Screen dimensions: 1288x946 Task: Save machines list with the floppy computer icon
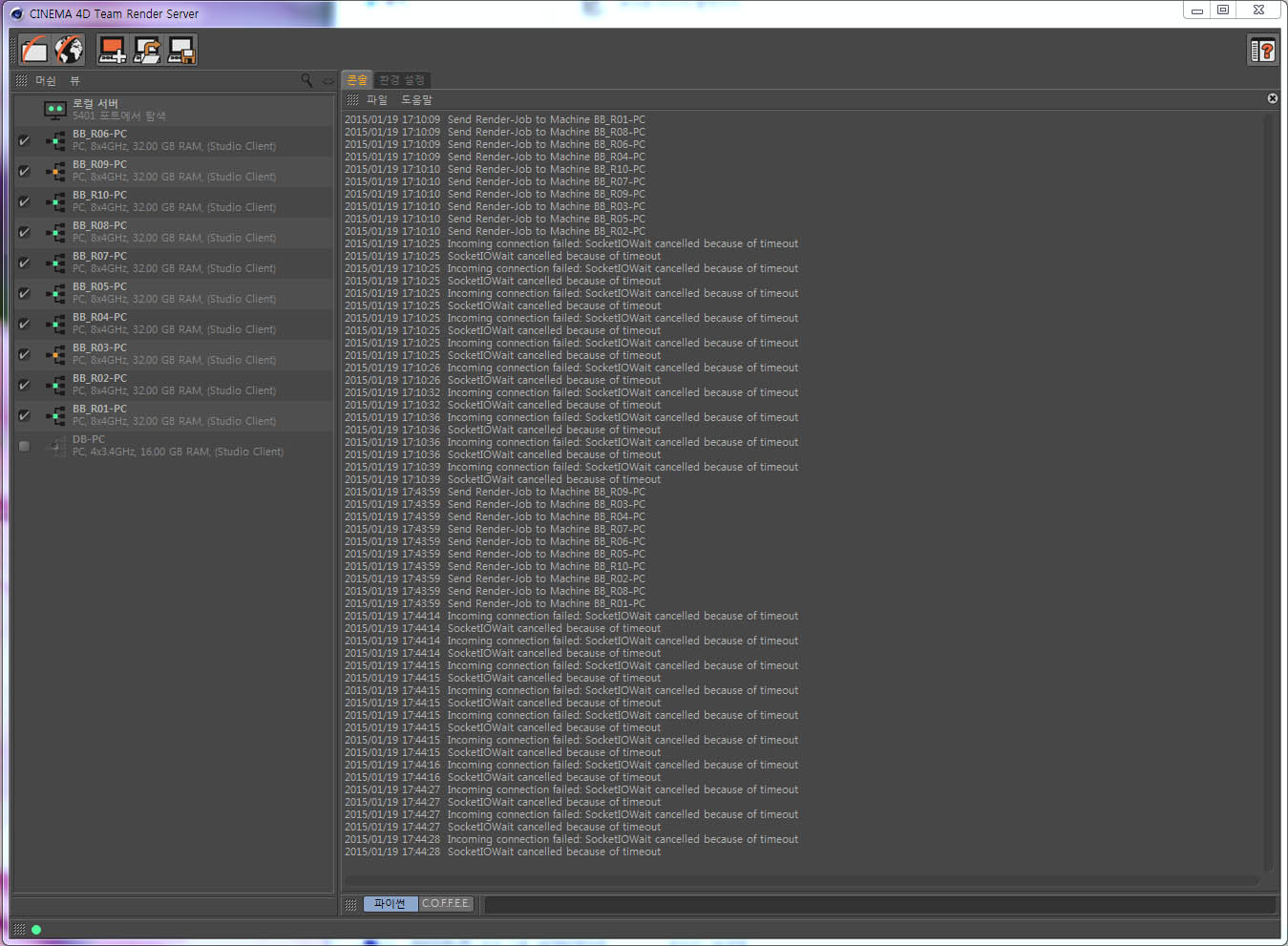tap(181, 50)
